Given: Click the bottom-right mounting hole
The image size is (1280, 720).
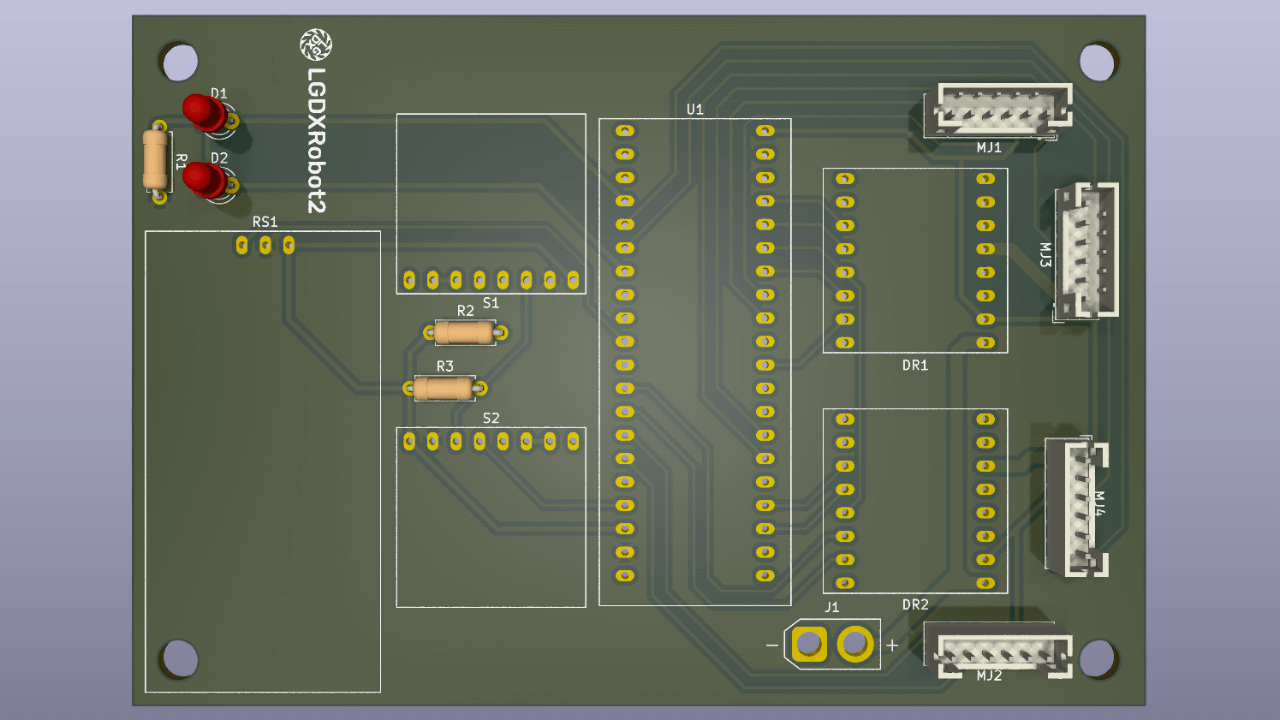Looking at the screenshot, I should (1097, 660).
